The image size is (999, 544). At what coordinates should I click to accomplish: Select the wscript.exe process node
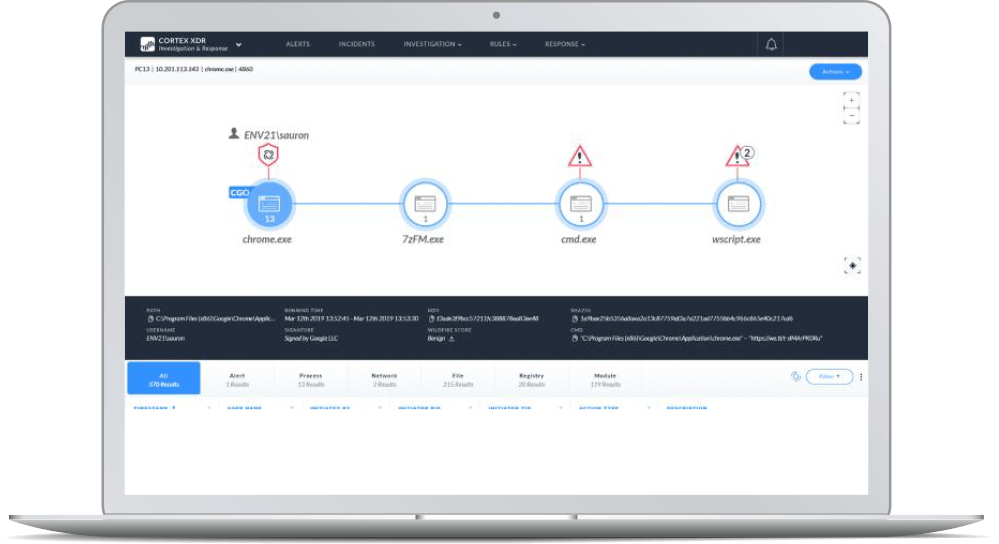click(x=738, y=204)
